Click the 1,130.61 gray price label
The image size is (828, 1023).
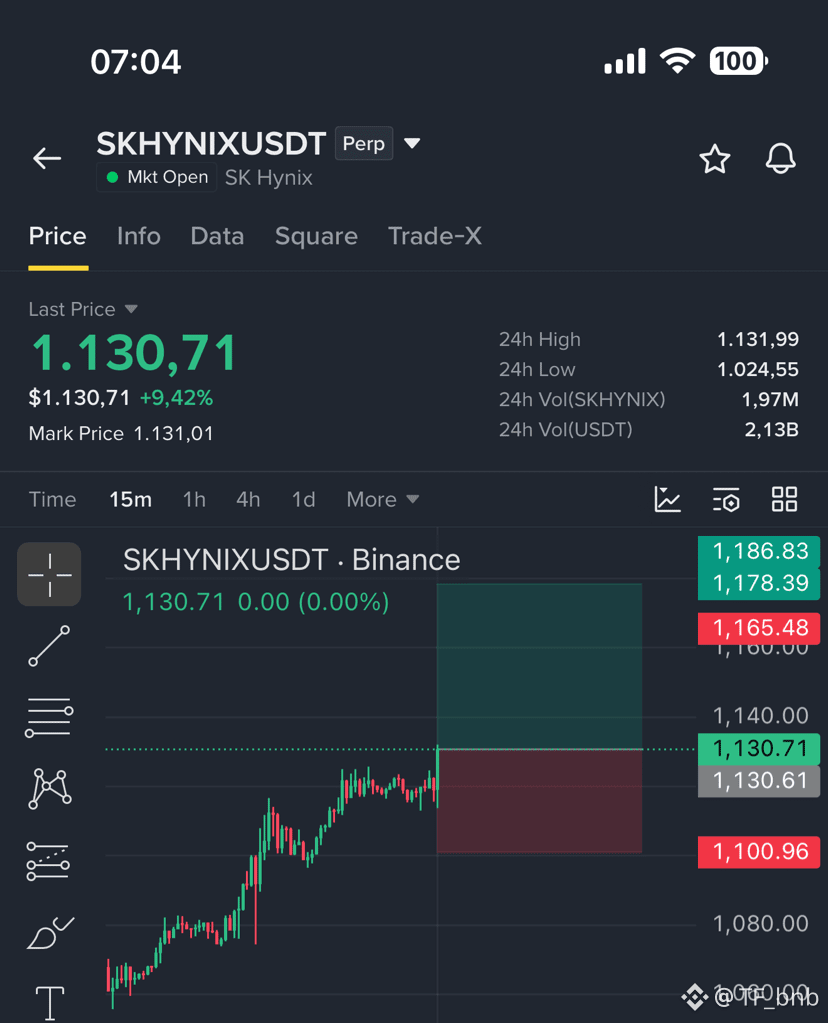[759, 781]
